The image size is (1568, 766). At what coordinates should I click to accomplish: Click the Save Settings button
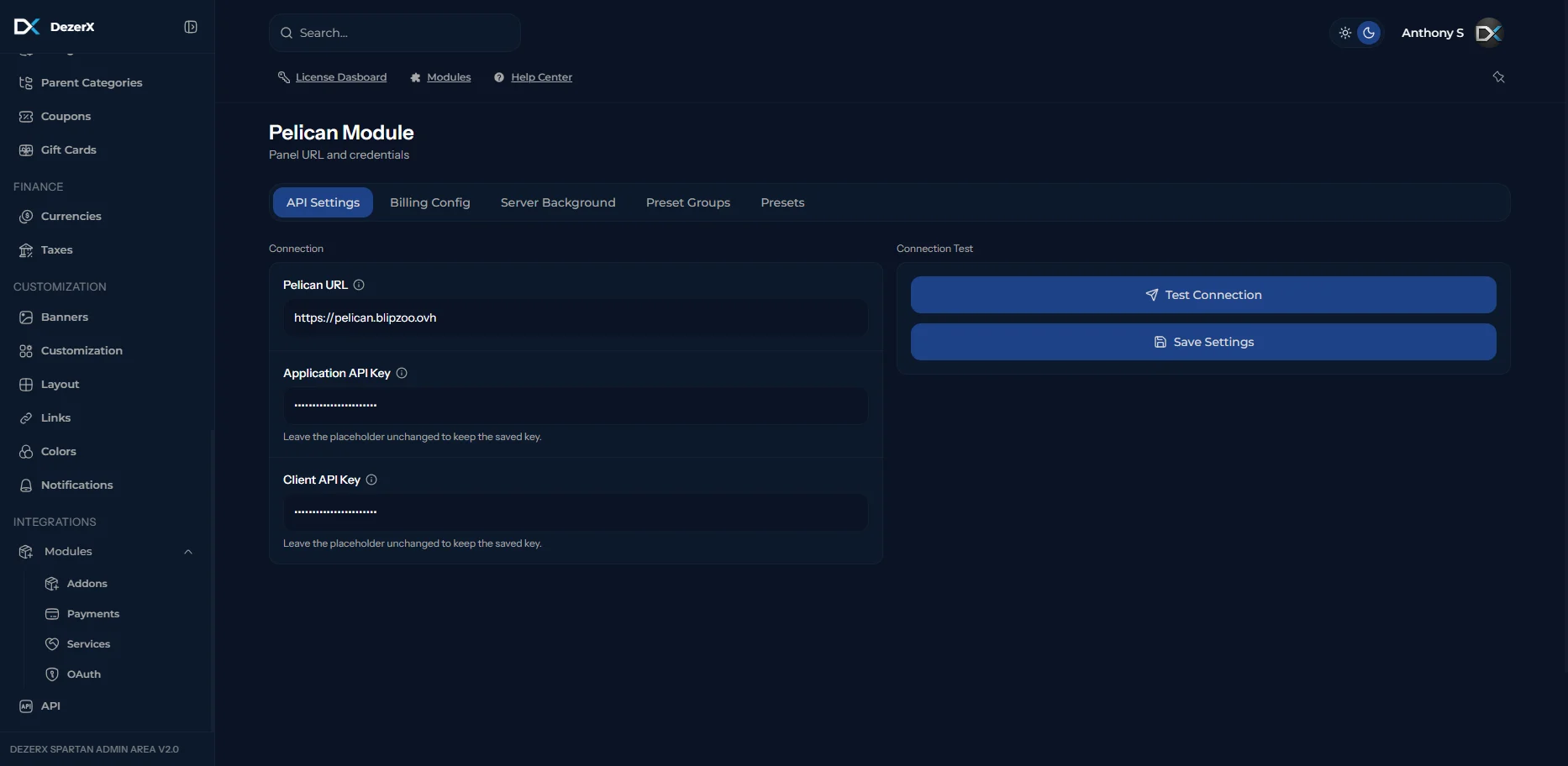tap(1203, 342)
